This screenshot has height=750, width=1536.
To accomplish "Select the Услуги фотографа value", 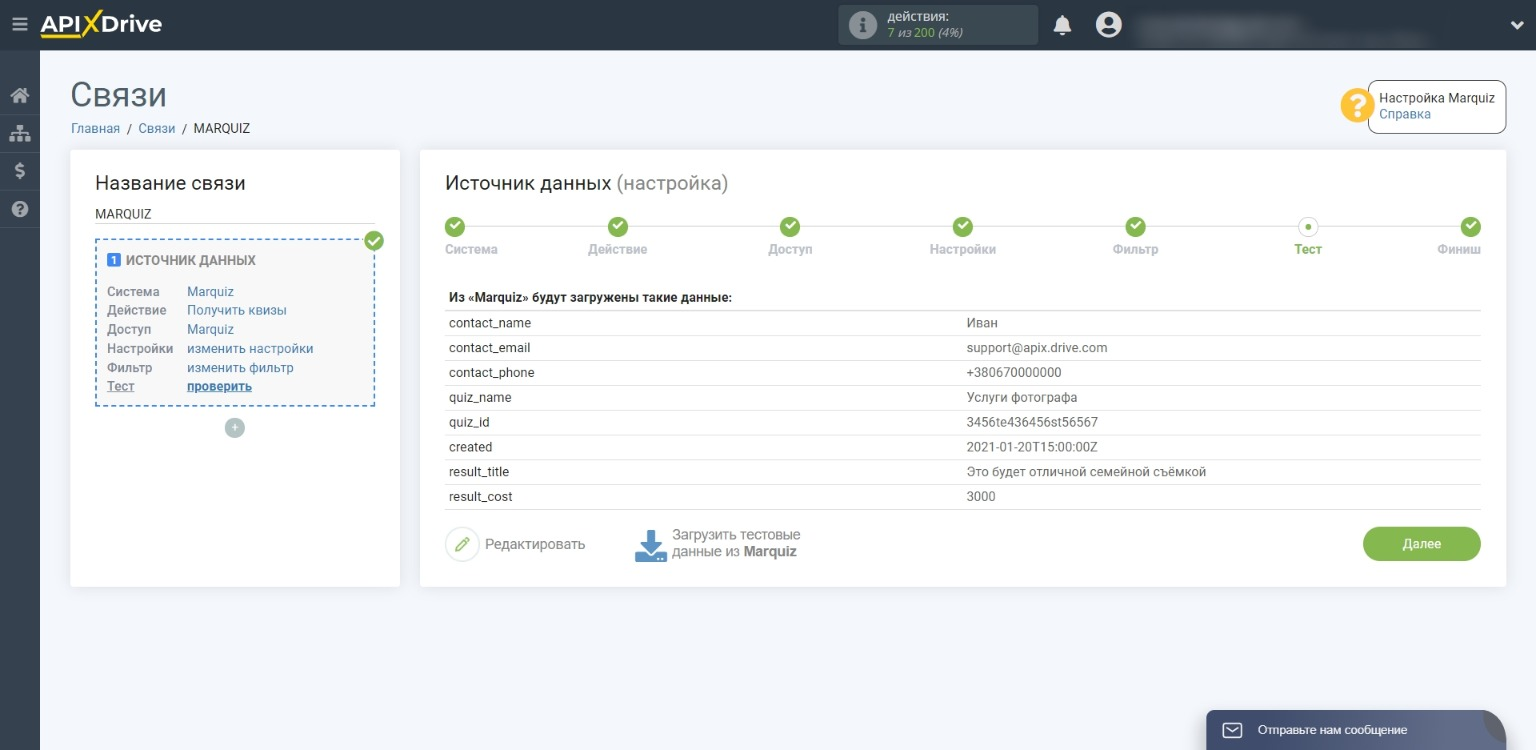I will click(1022, 398).
